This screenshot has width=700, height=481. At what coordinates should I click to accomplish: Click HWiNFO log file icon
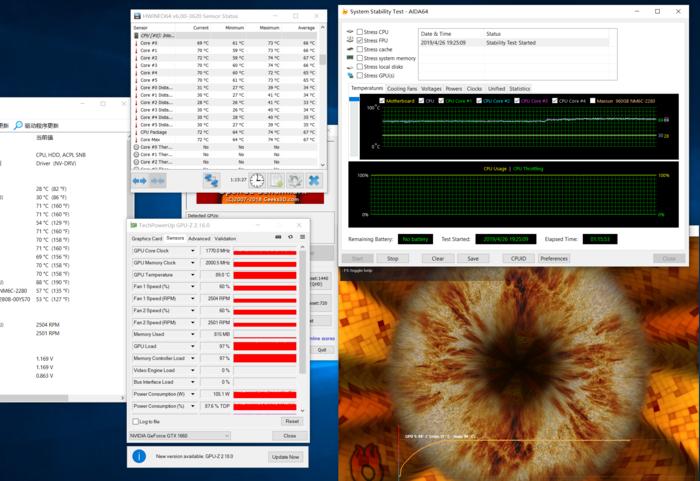point(276,180)
